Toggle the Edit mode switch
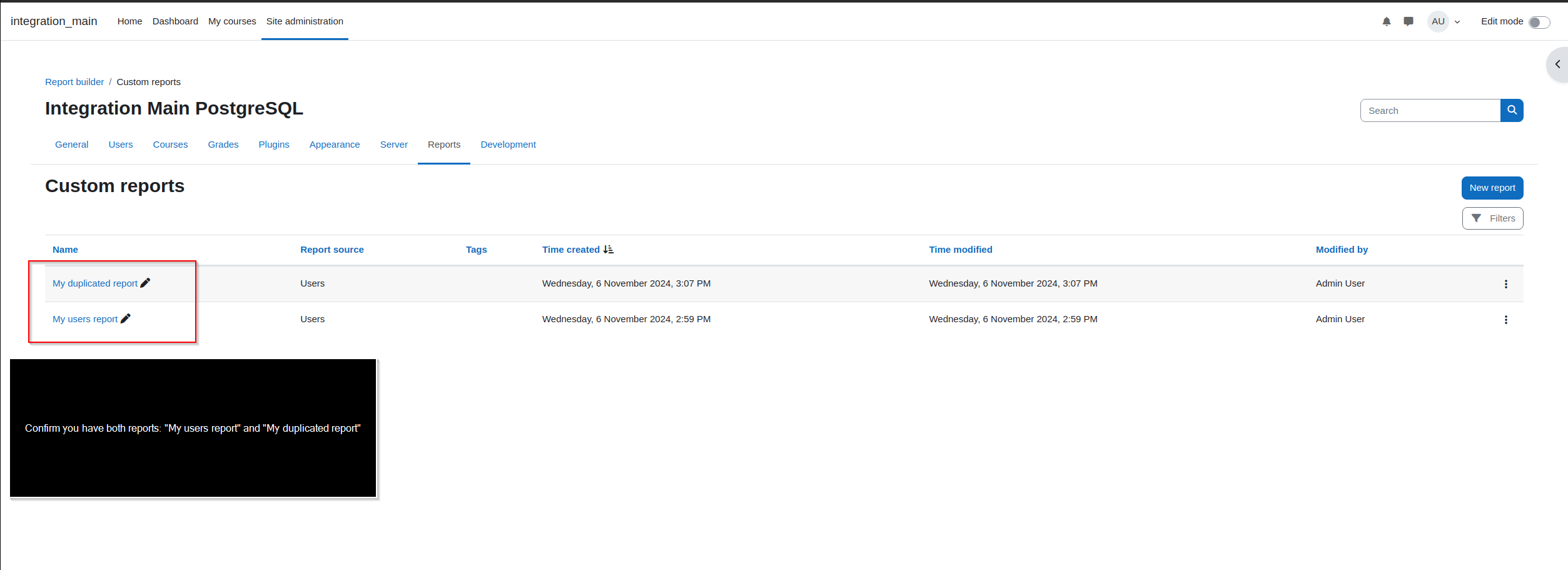Viewport: 1568px width, 570px height. [1539, 23]
